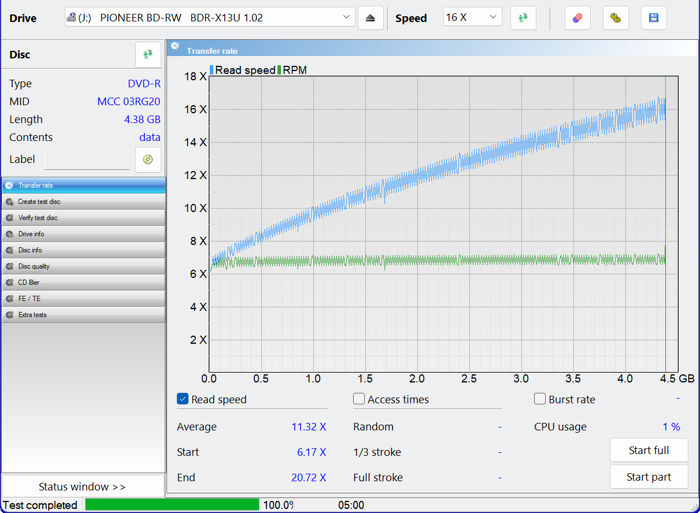The image size is (700, 513).
Task: Open the Create test disc section
Action: 82,201
